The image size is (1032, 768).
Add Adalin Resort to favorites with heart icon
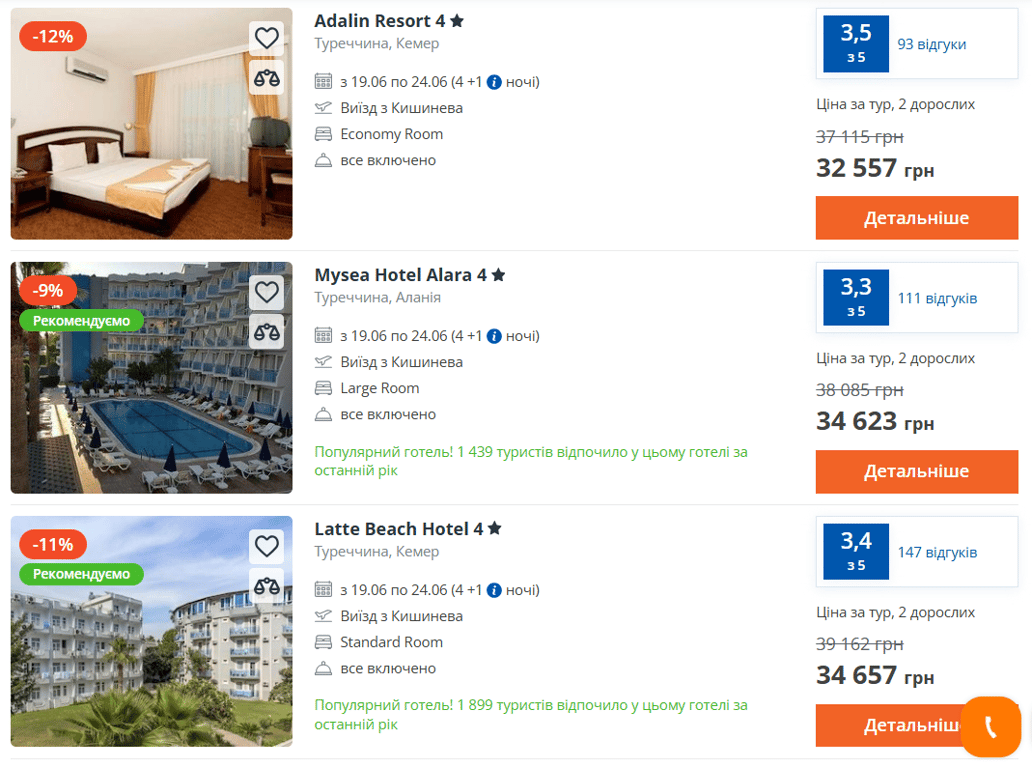(x=266, y=38)
